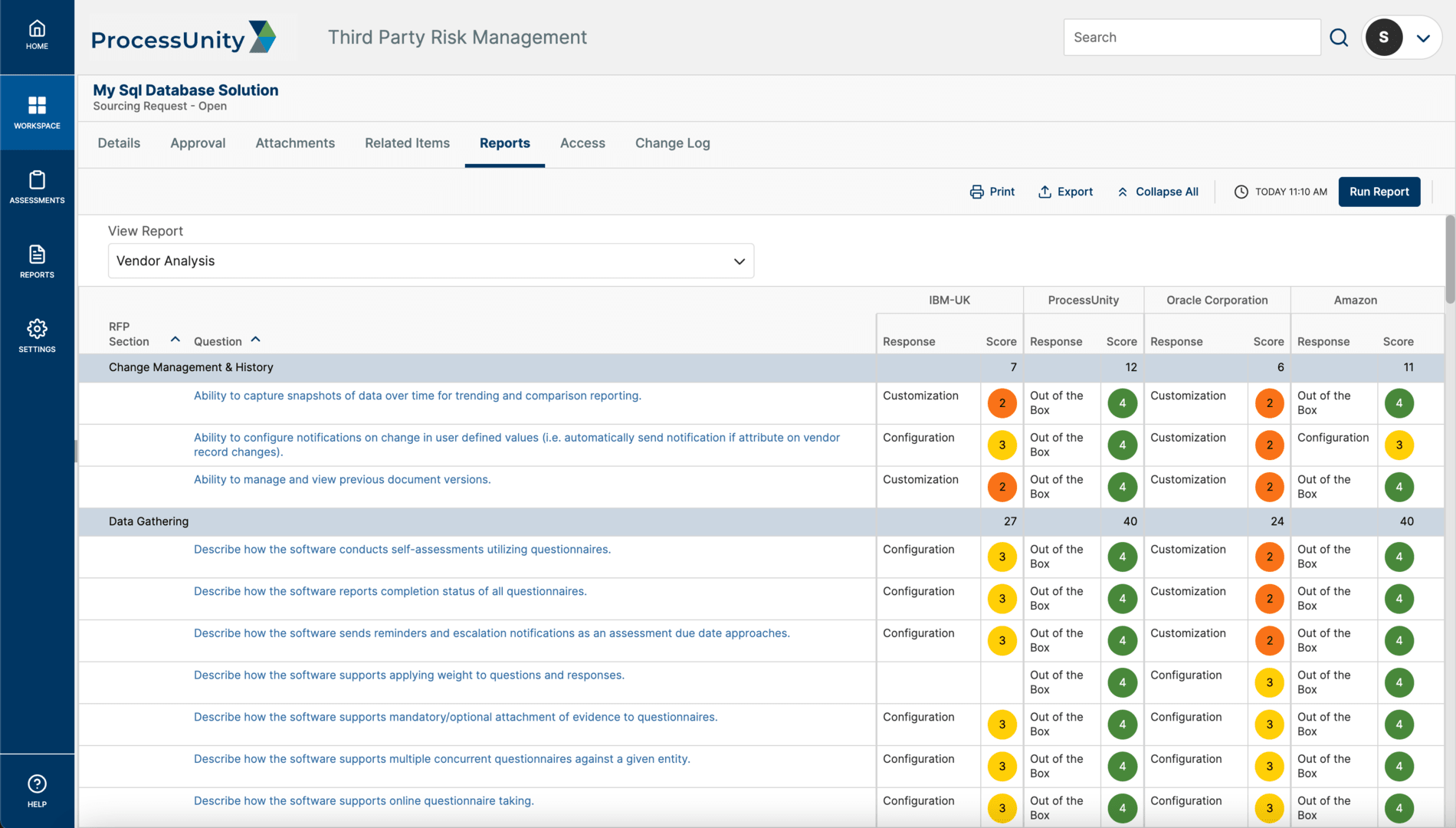
Task: Click Amazon score 3 for change notifications
Action: (1399, 445)
